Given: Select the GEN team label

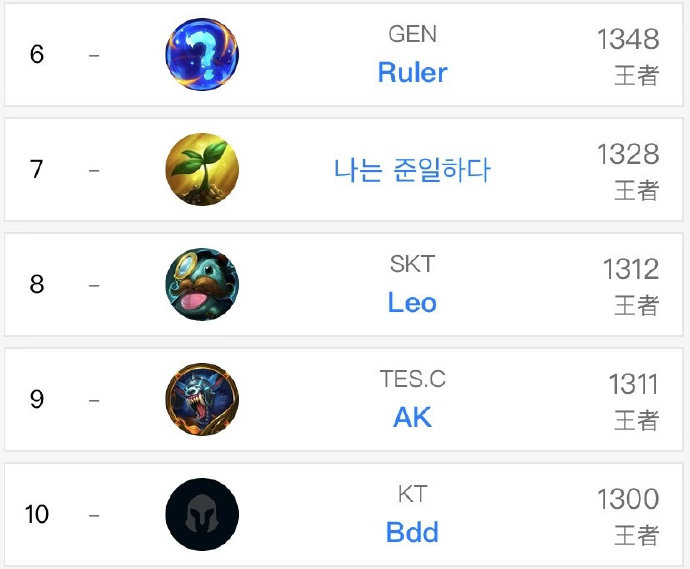Looking at the screenshot, I should 412,34.
